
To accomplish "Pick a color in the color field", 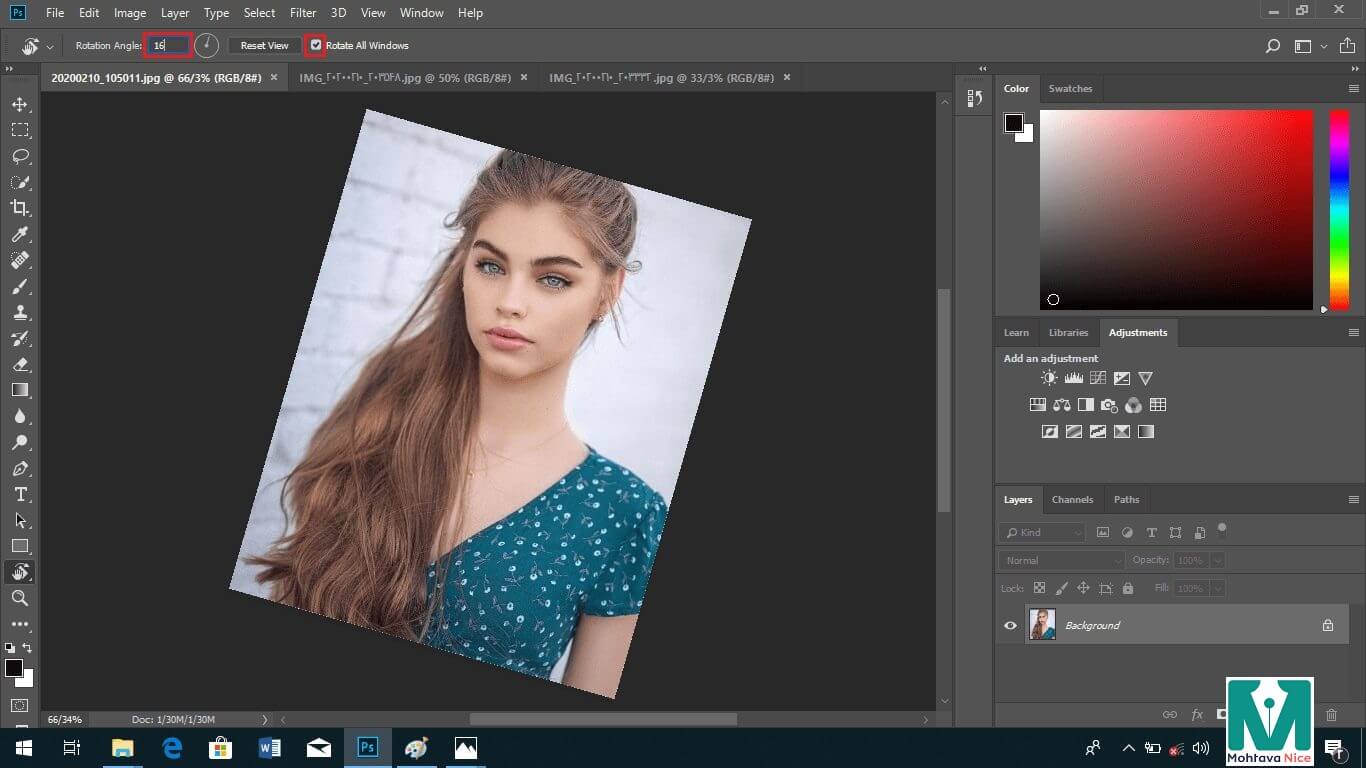I will coord(1176,209).
